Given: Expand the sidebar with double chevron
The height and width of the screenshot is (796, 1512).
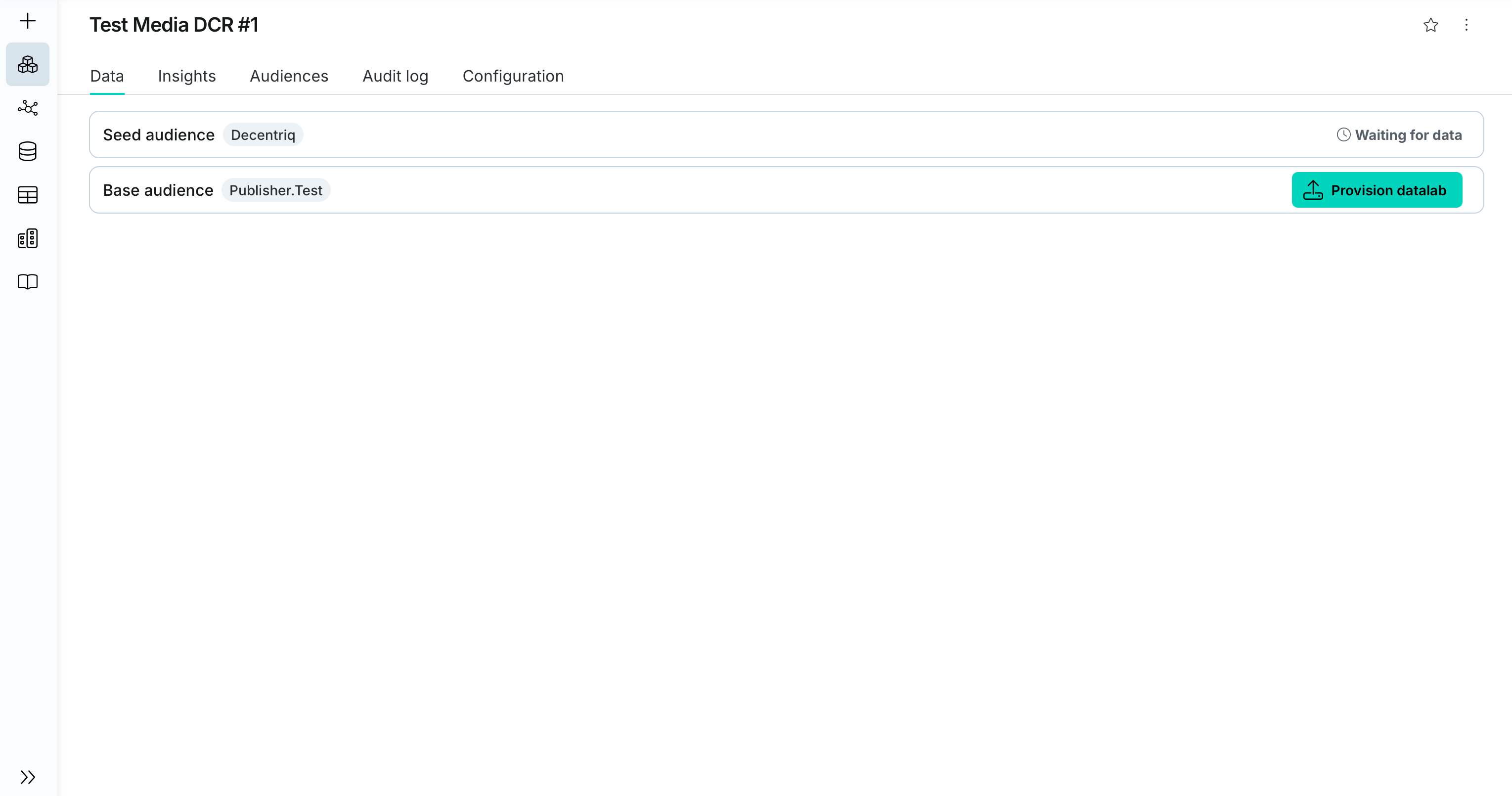Looking at the screenshot, I should [x=28, y=777].
